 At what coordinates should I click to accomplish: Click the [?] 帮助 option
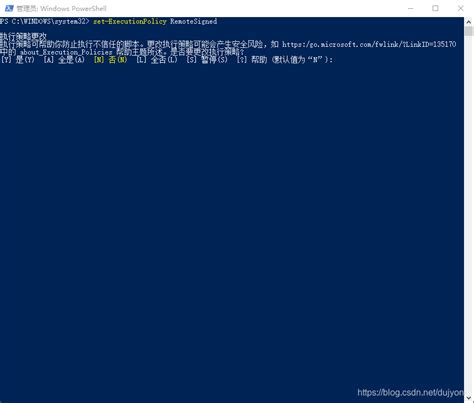click(252, 60)
